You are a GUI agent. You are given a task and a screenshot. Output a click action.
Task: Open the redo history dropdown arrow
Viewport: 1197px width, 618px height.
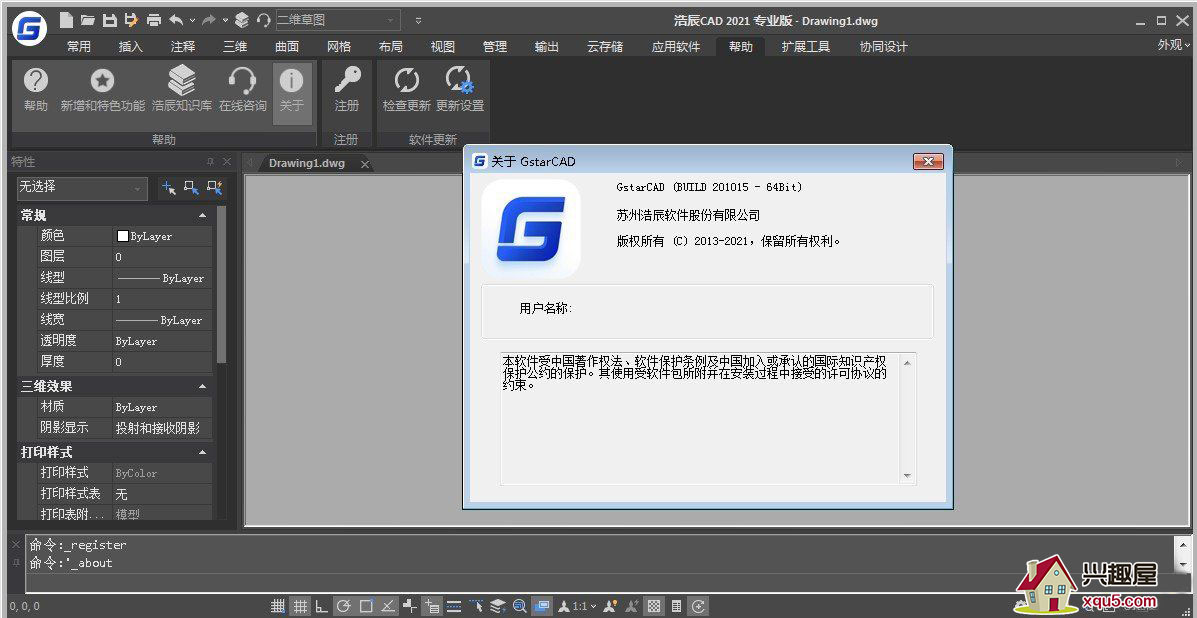point(225,20)
